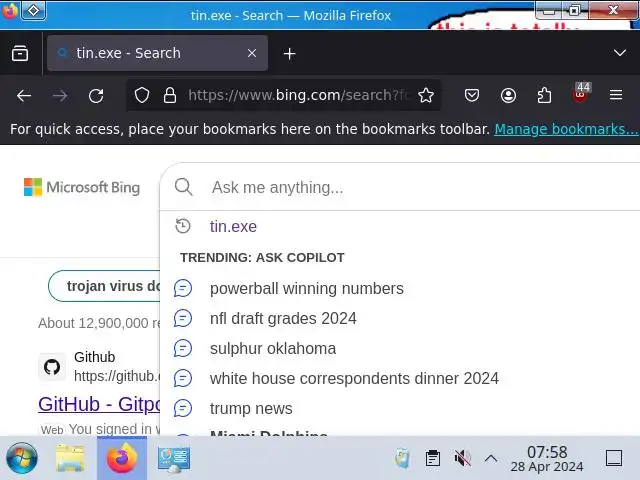640x480 pixels.
Task: Click chat icon beside powerball winning numbers
Action: click(182, 288)
